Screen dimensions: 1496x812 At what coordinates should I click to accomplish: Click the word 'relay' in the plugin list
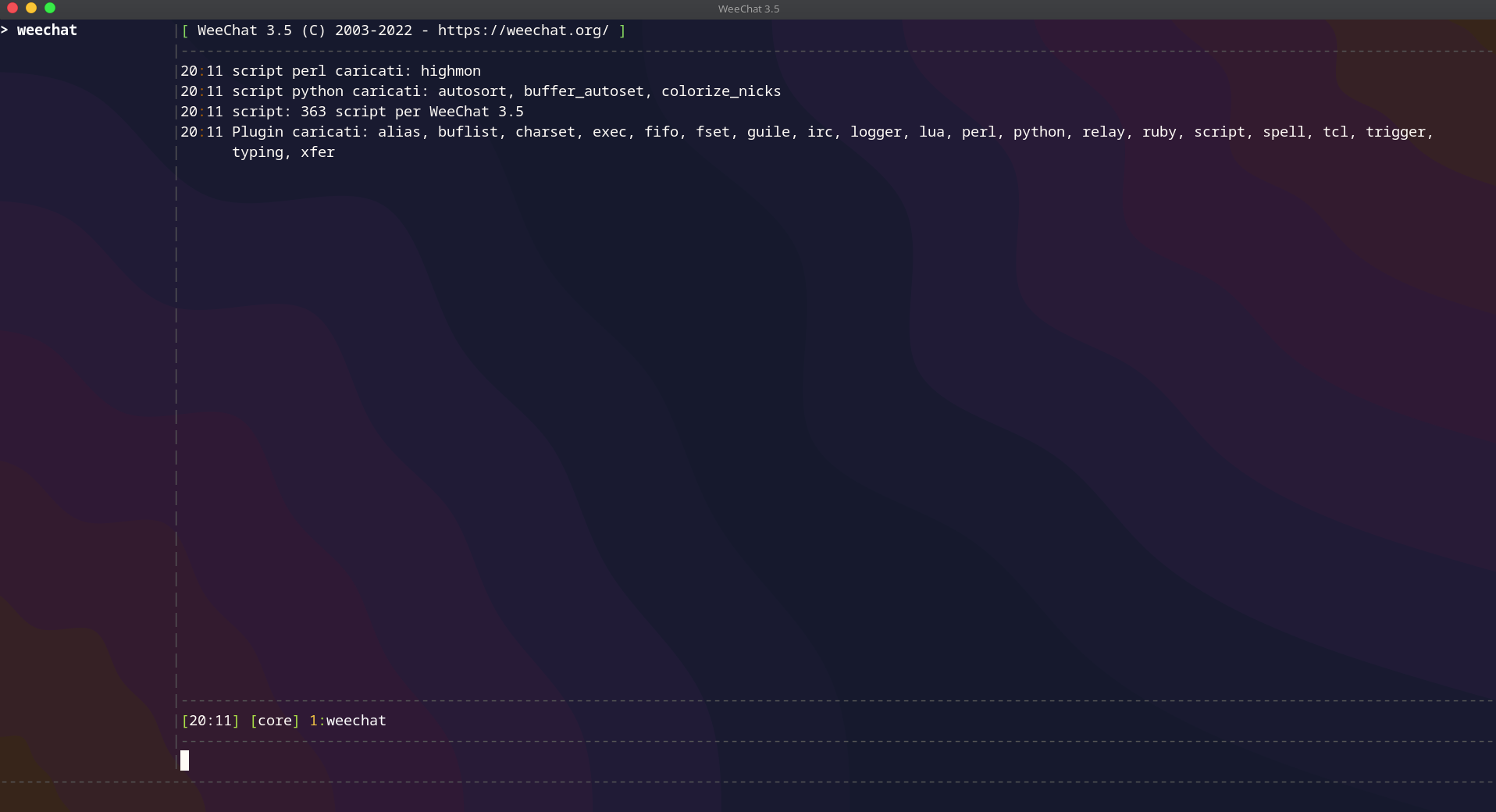point(1103,132)
